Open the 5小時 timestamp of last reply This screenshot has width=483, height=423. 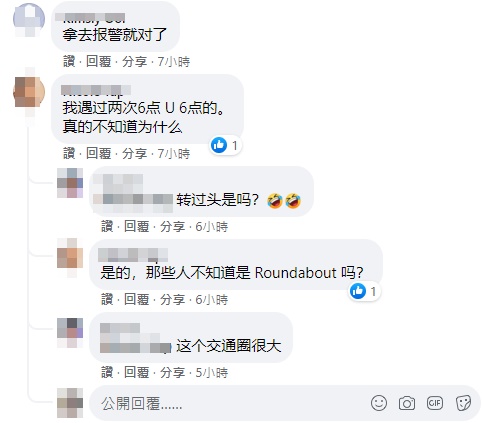[212, 372]
